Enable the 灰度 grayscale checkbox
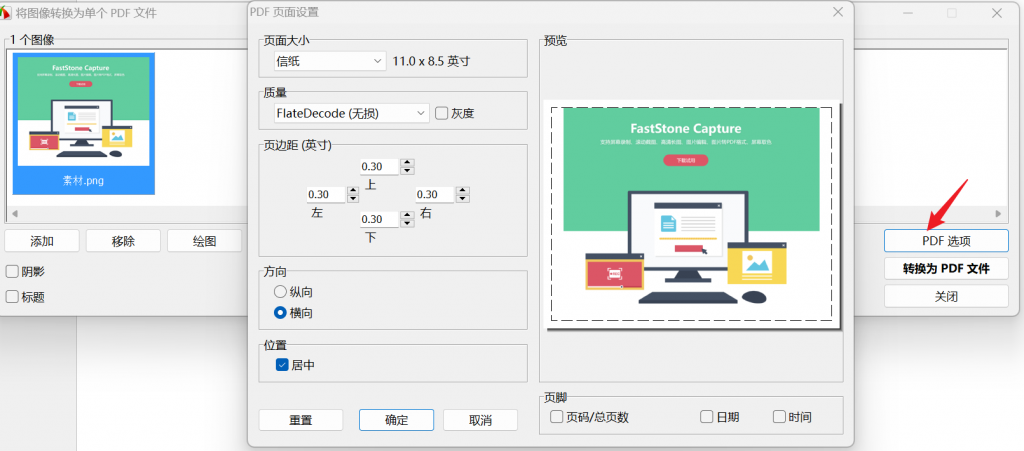This screenshot has height=451, width=1024. coord(441,113)
